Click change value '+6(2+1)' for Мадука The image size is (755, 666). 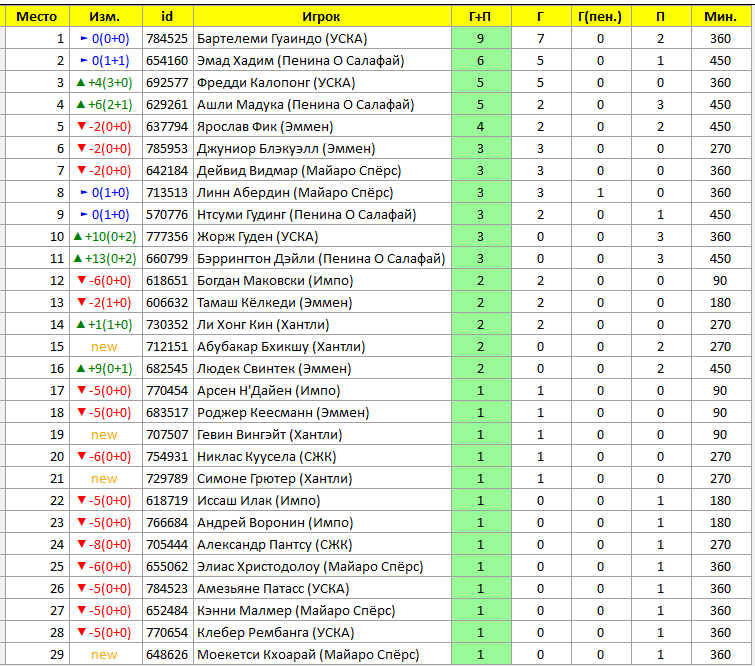(105, 104)
